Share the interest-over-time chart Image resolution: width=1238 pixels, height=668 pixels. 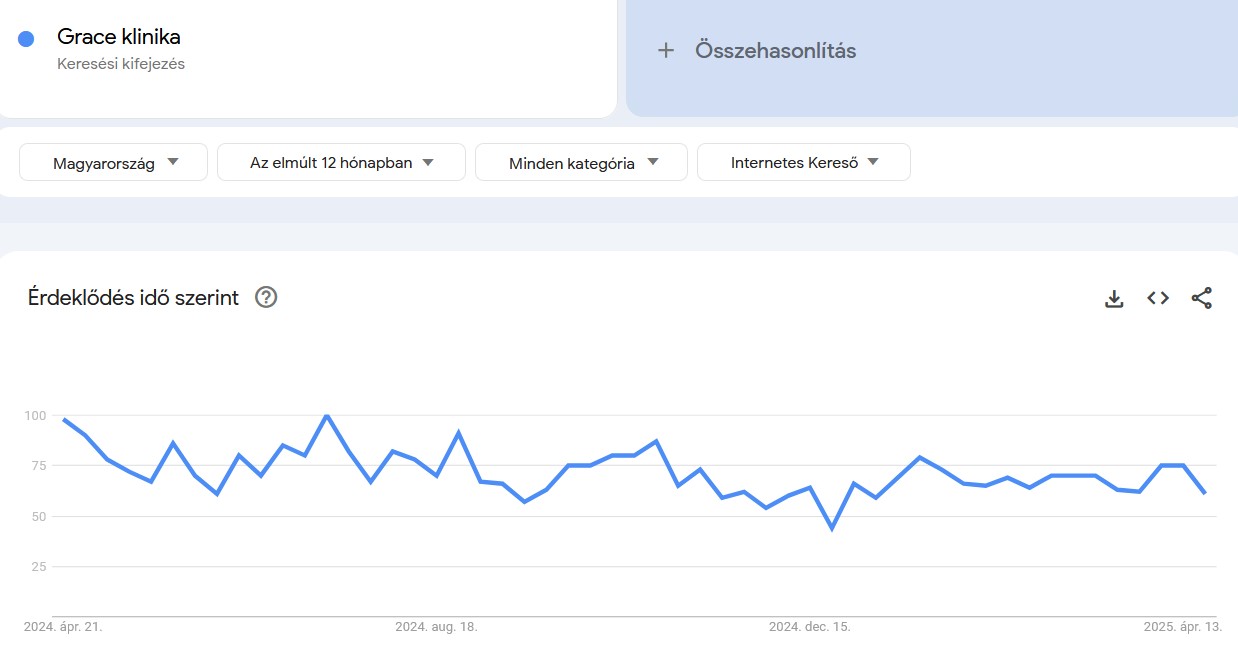[1202, 297]
